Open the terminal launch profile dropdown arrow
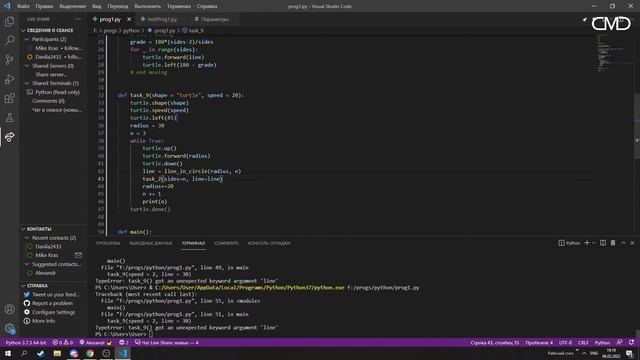The width and height of the screenshot is (640, 360). pos(594,243)
